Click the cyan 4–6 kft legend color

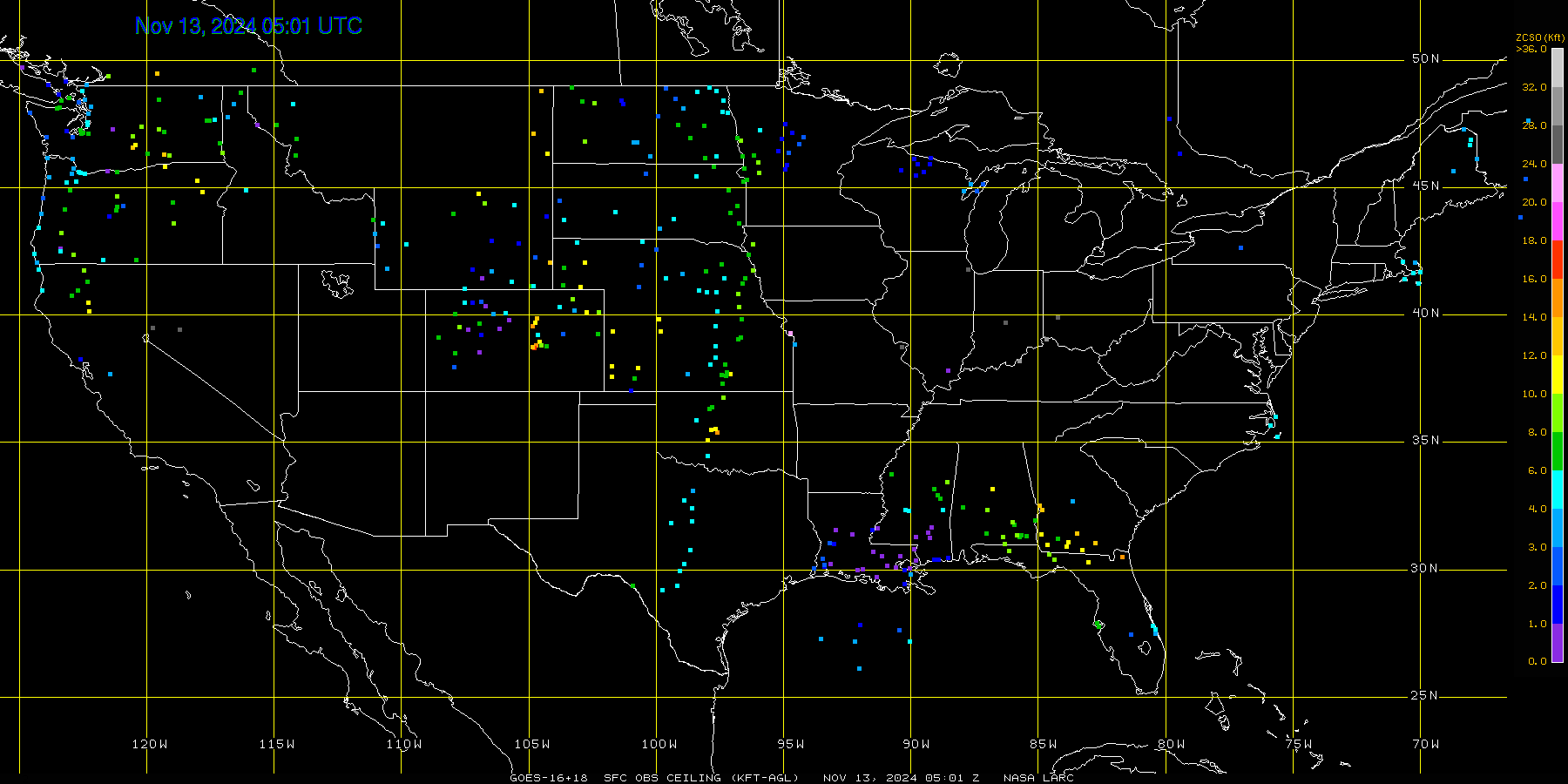pos(1558,490)
